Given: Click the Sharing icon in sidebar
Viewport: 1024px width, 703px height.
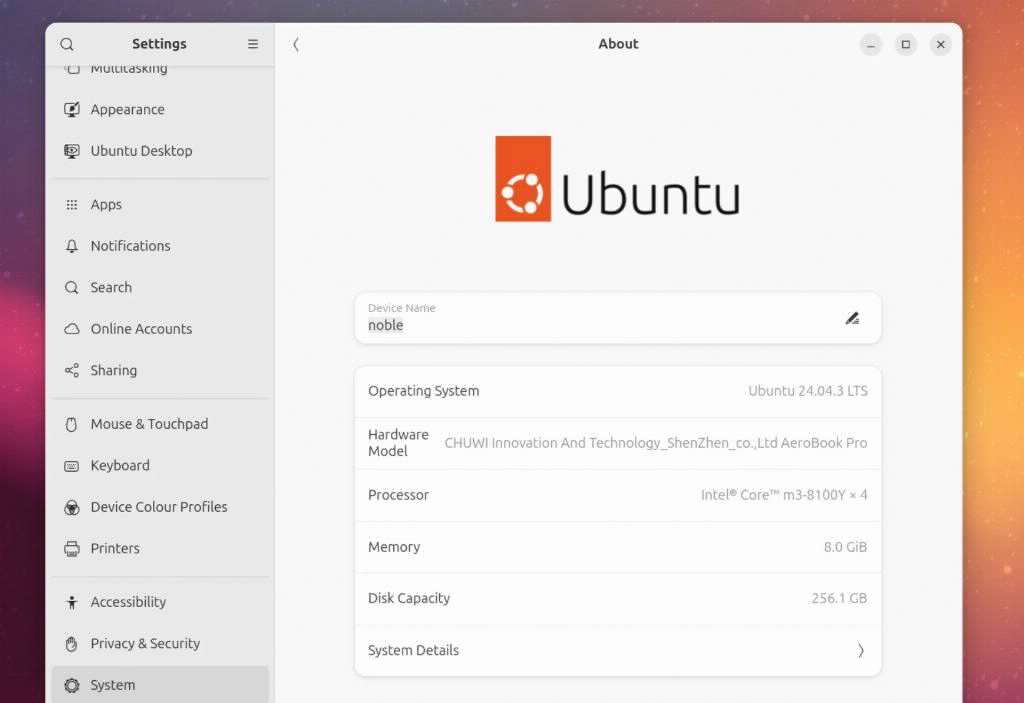Looking at the screenshot, I should (72, 370).
